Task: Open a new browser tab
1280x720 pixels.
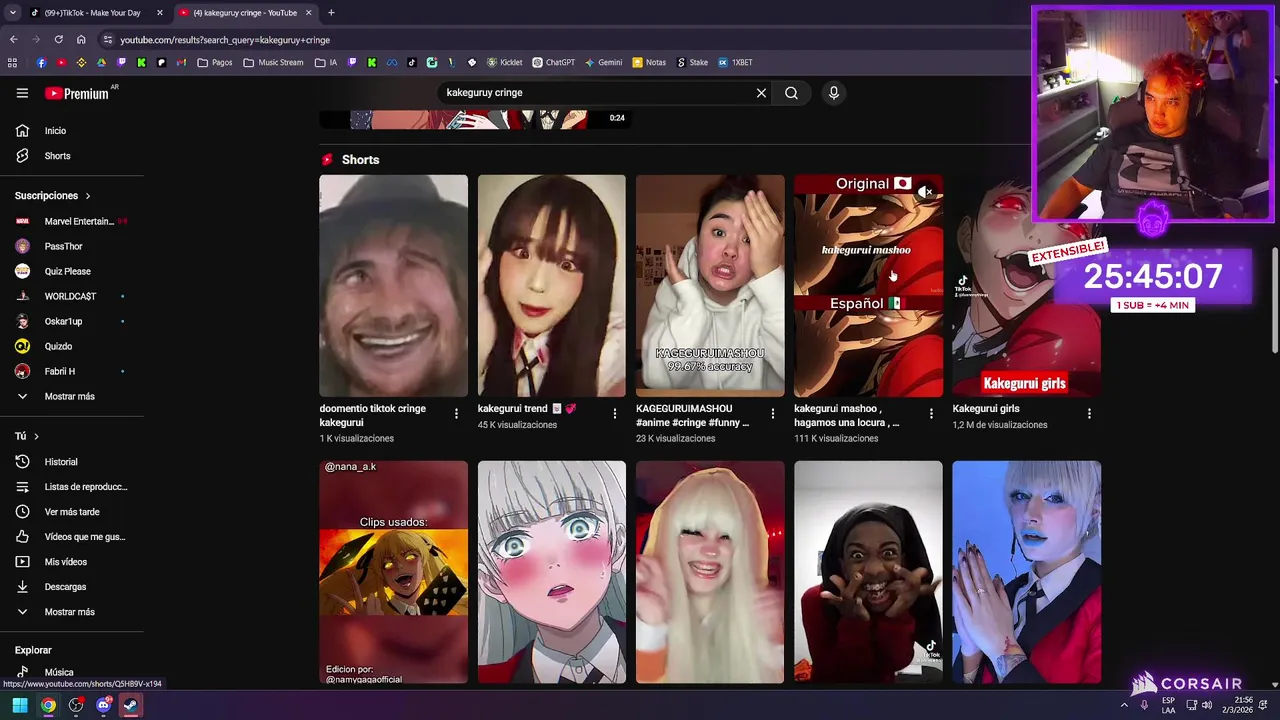Action: click(331, 13)
